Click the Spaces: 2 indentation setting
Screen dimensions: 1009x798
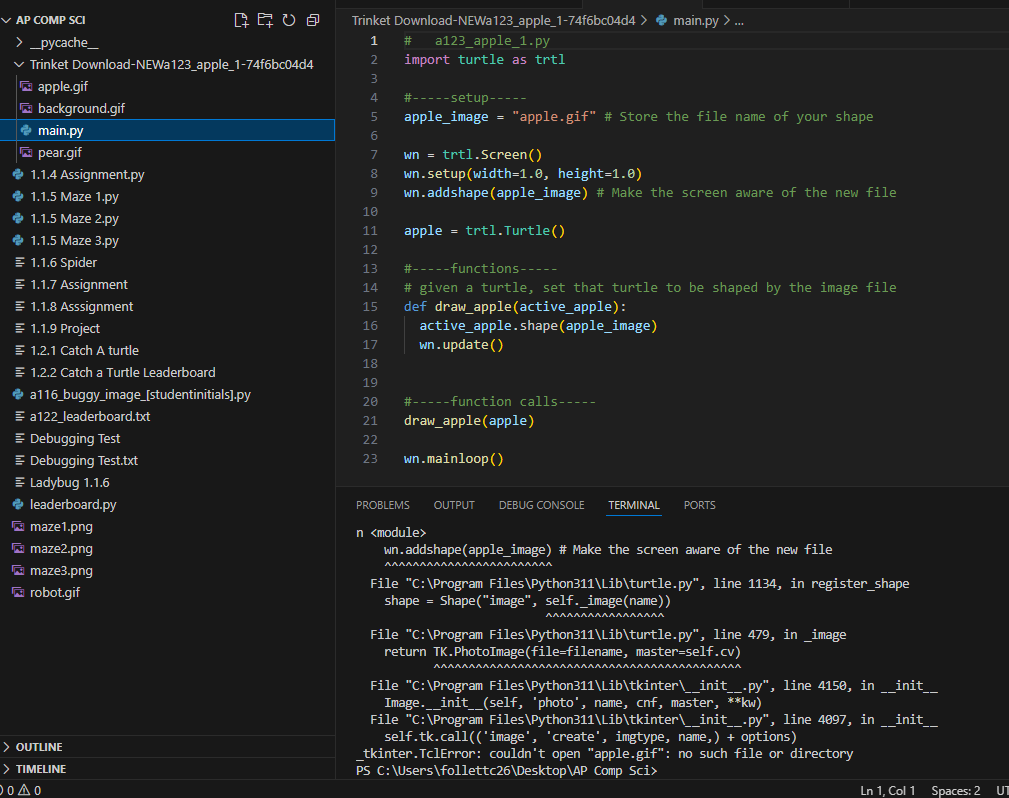(955, 790)
